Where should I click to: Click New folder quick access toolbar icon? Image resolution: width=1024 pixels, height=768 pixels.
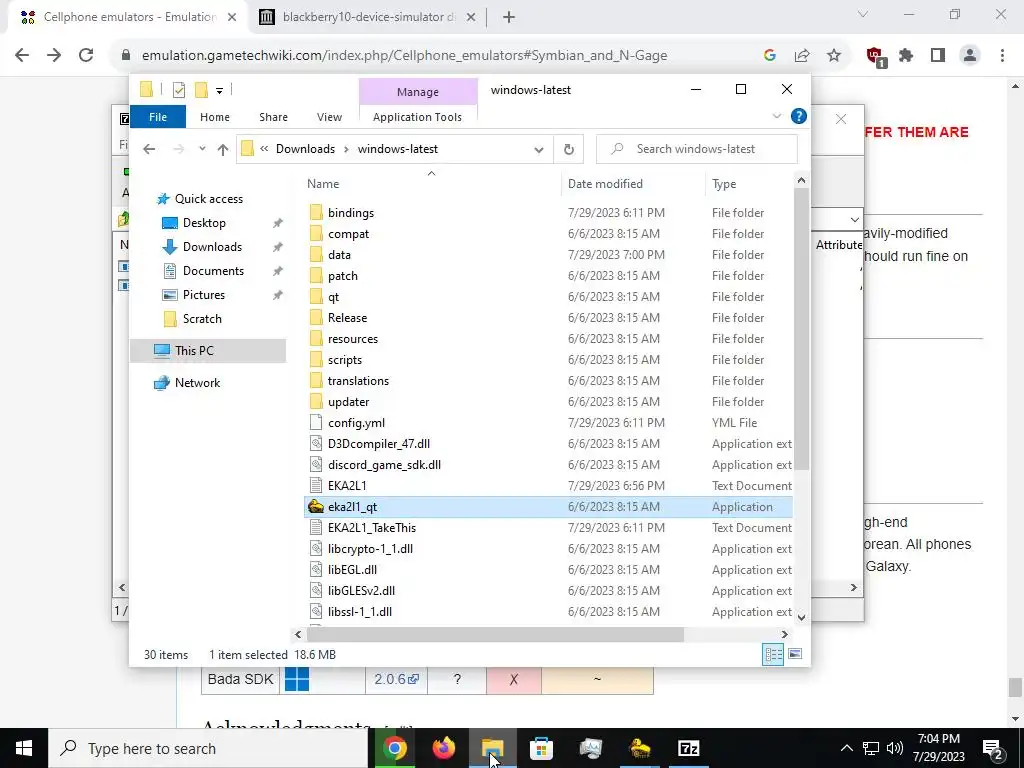tap(201, 90)
